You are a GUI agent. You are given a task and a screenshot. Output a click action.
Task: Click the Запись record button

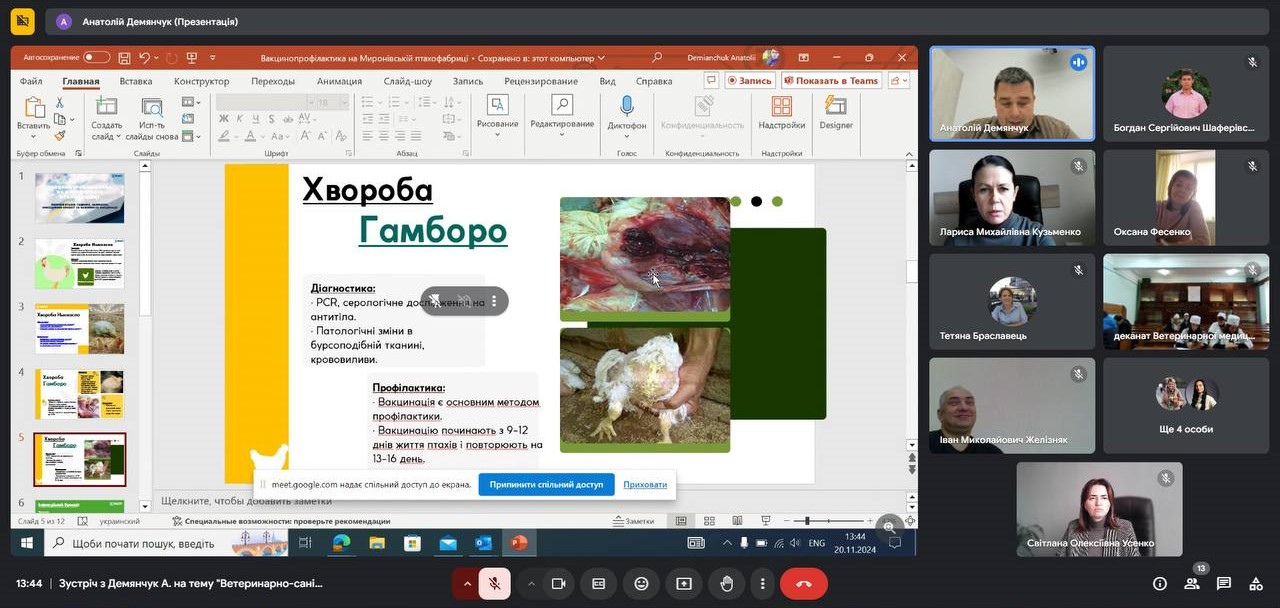click(750, 81)
